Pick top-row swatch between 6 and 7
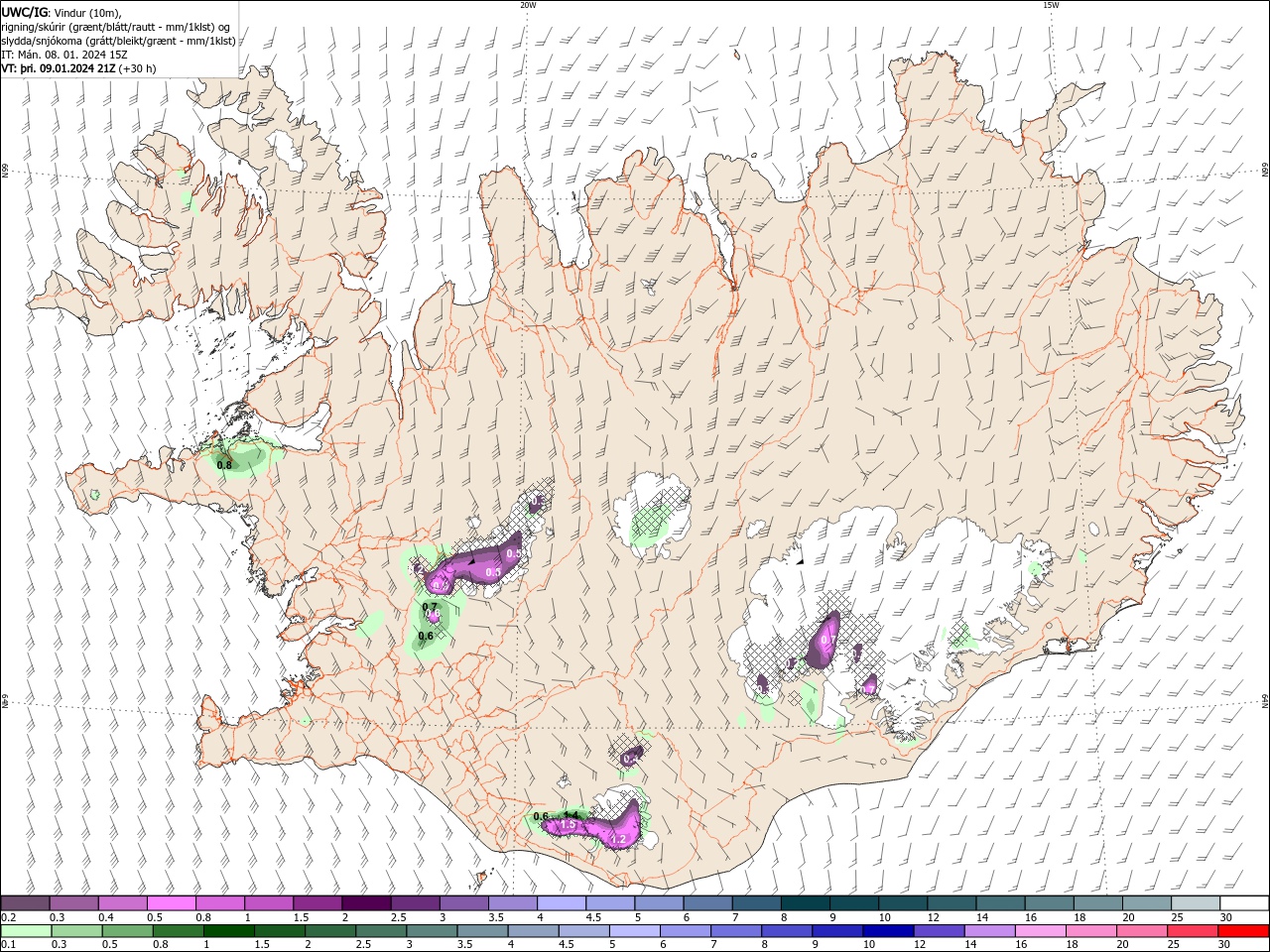 tap(707, 903)
